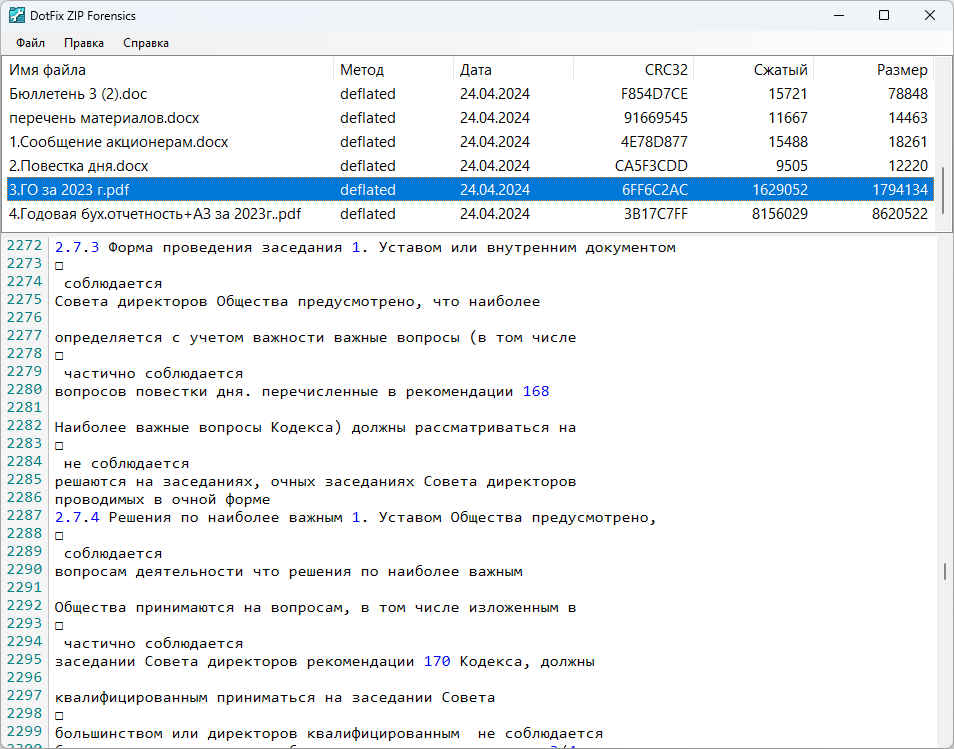Viewport: 954px width, 749px height.
Task: Click line Совета директоров Общества предусмотрено
Action: (297, 302)
